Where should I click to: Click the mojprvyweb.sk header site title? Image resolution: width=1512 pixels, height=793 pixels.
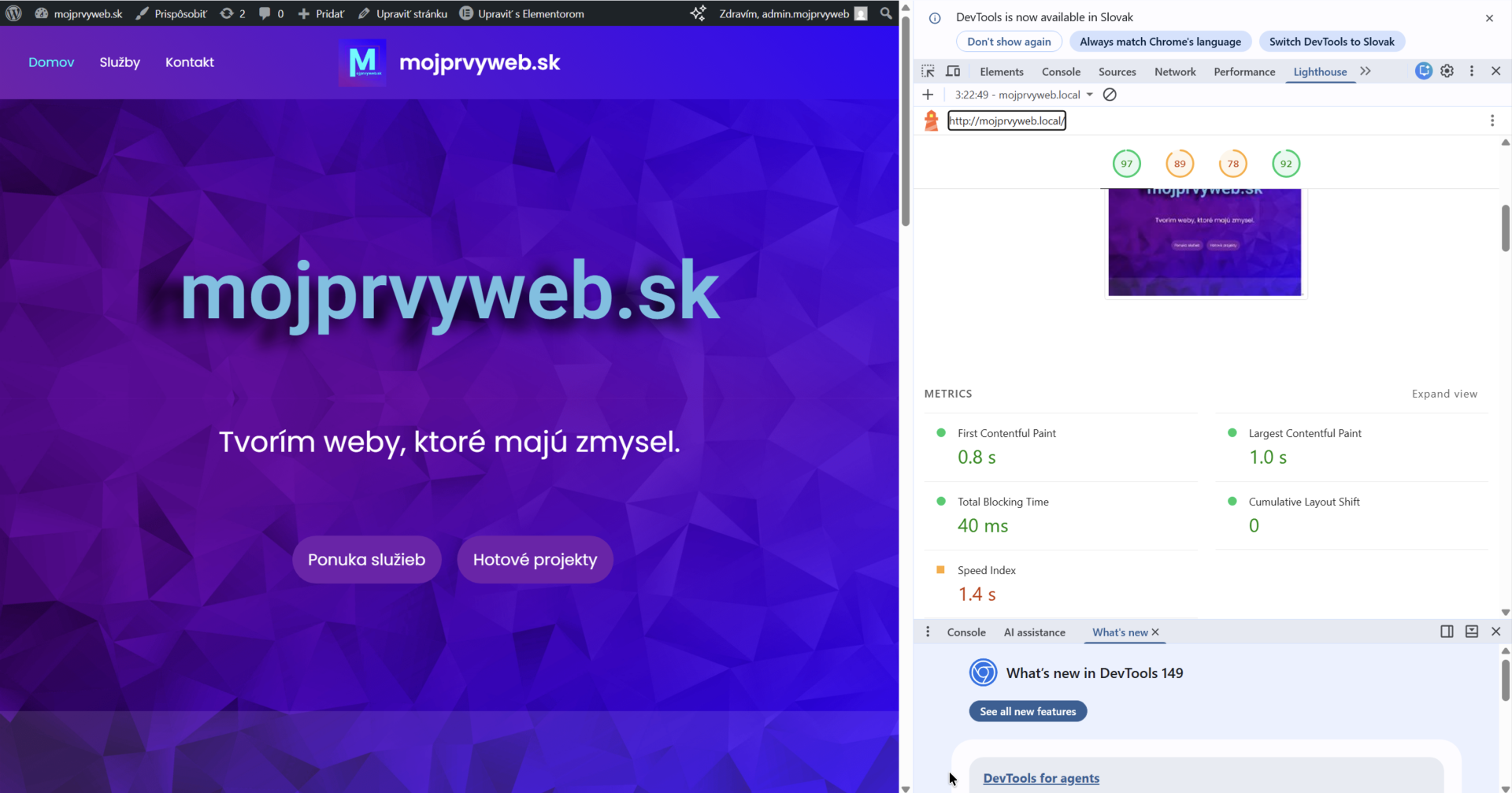coord(480,62)
